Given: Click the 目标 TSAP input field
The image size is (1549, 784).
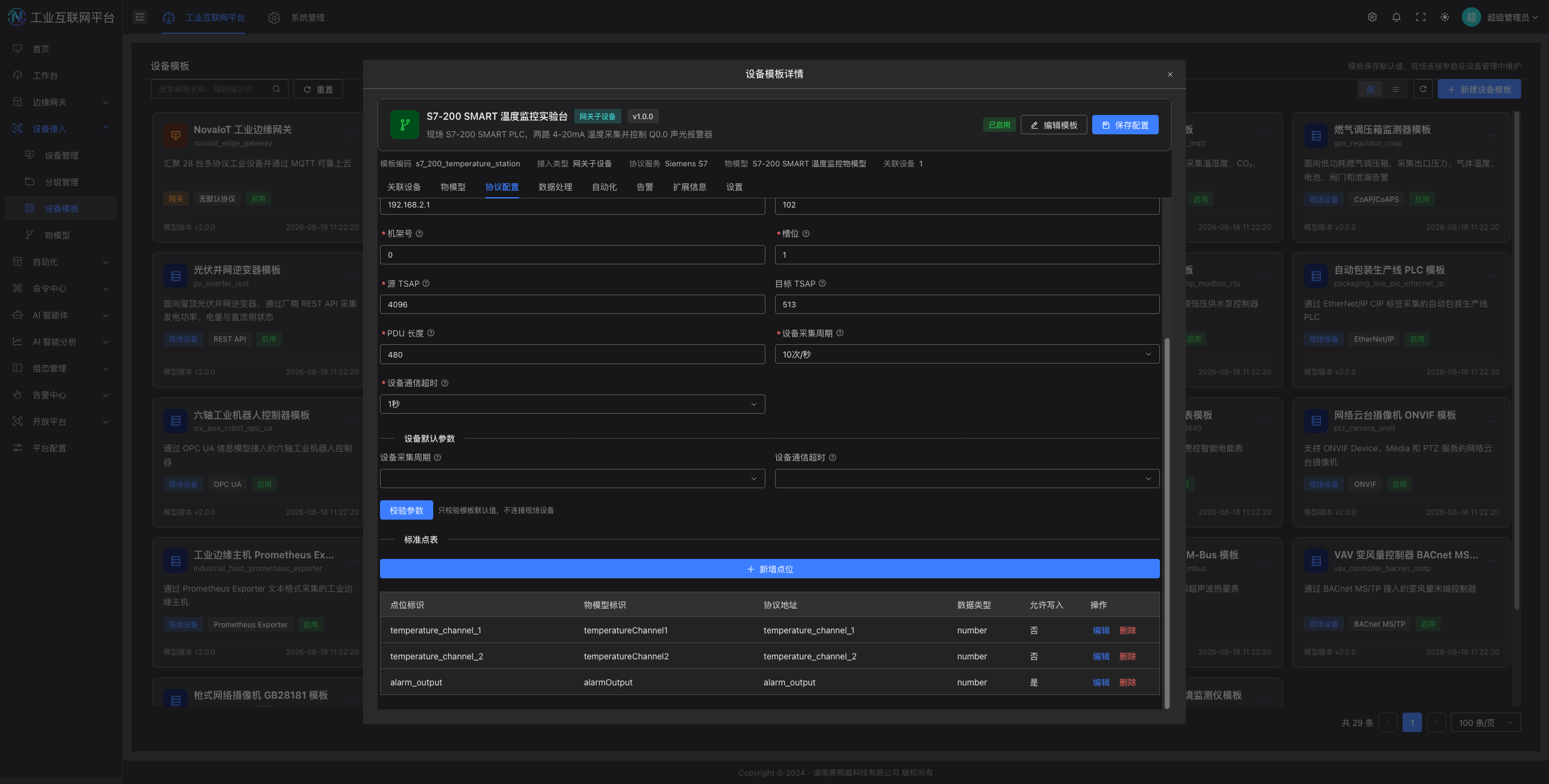Looking at the screenshot, I should (967, 304).
